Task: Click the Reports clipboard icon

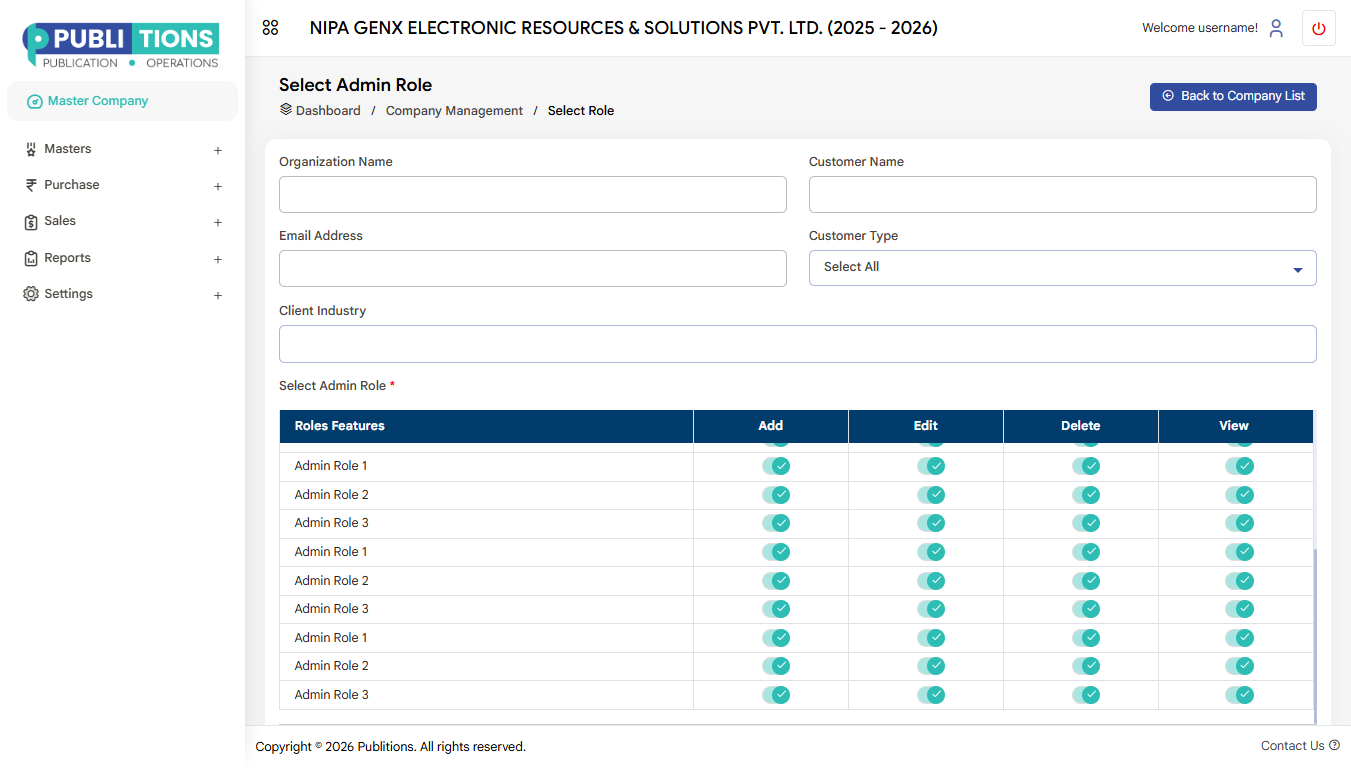Action: tap(31, 258)
